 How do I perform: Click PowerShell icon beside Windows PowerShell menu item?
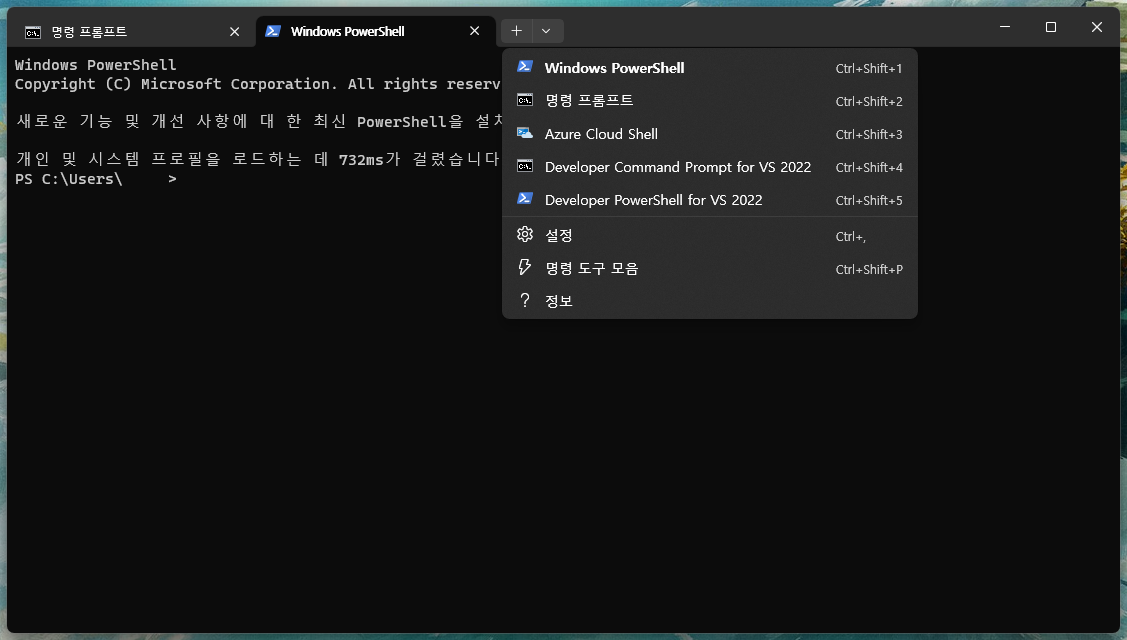525,66
